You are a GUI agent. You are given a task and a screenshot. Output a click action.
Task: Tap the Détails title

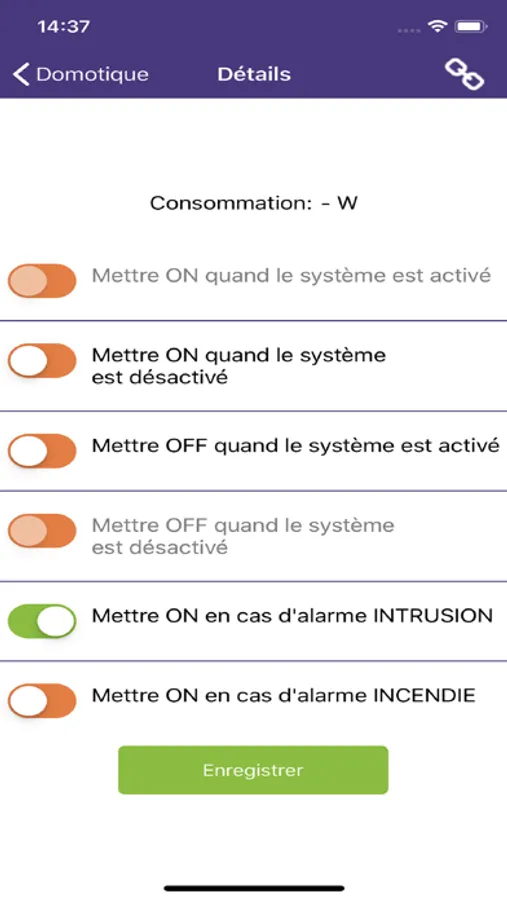pos(254,74)
